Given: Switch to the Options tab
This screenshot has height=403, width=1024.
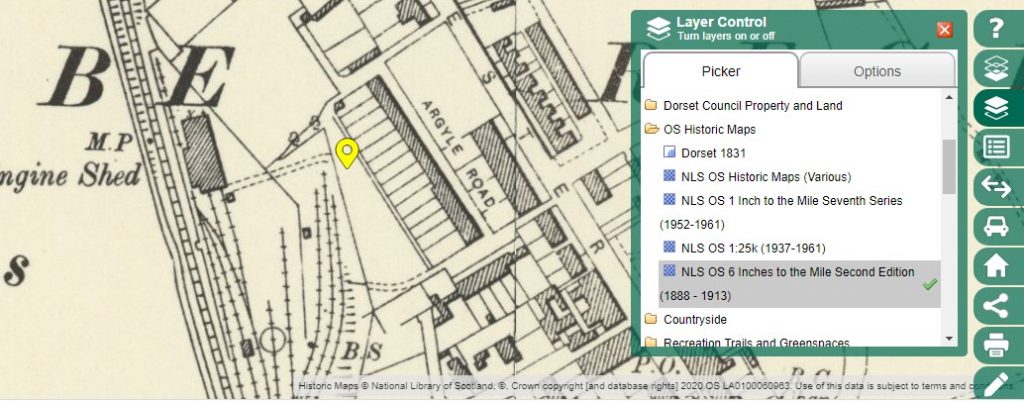Looking at the screenshot, I should 877,71.
